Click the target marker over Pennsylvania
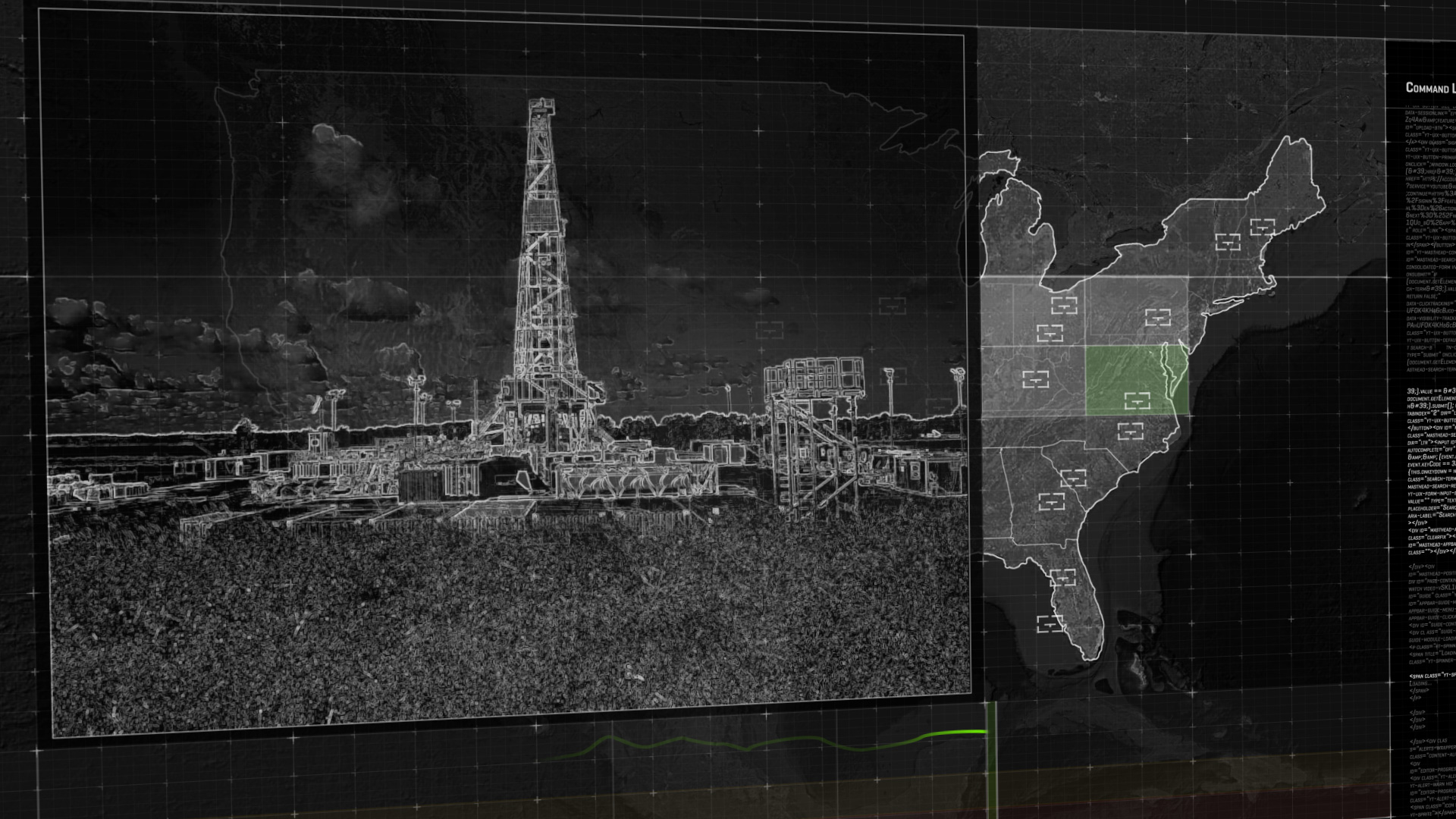Screen dimensions: 1456x819 point(1157,317)
